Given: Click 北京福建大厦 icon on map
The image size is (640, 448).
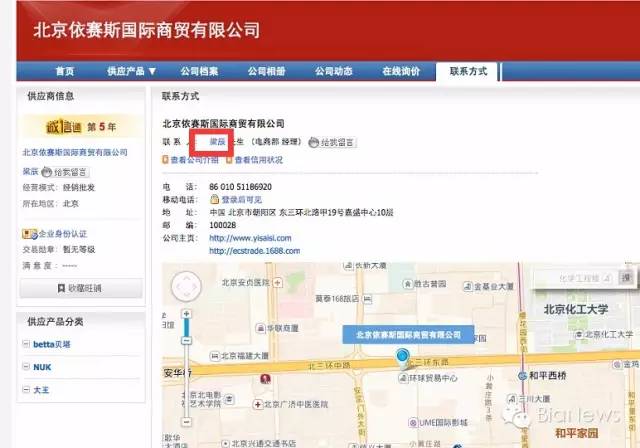Looking at the screenshot, I should 215,356.
